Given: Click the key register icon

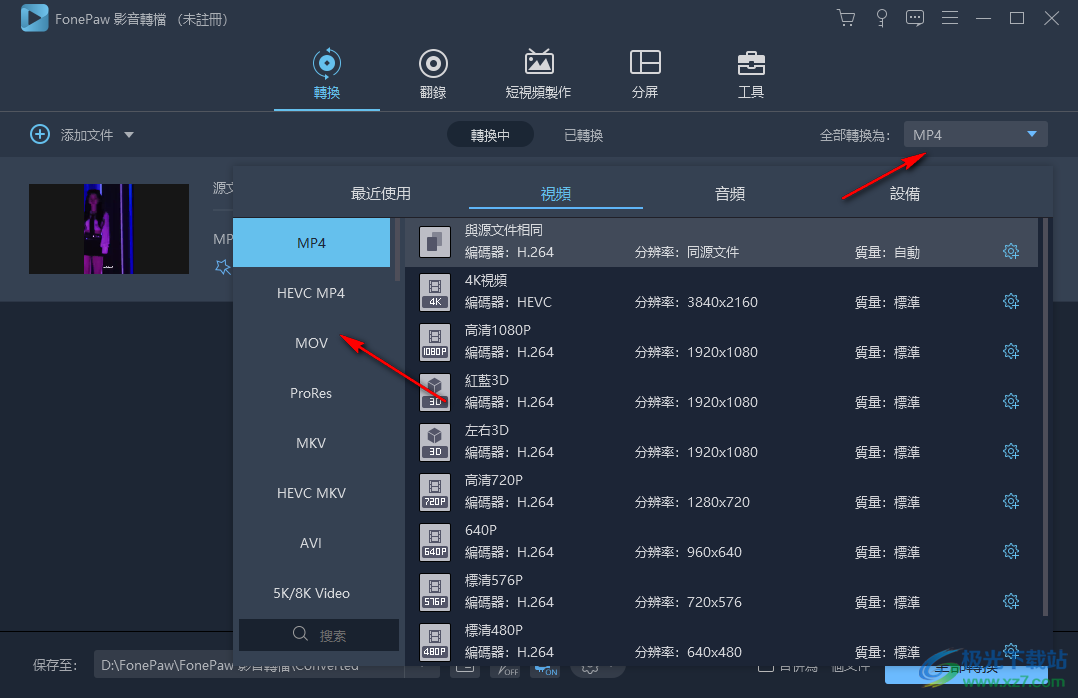Looking at the screenshot, I should (881, 18).
